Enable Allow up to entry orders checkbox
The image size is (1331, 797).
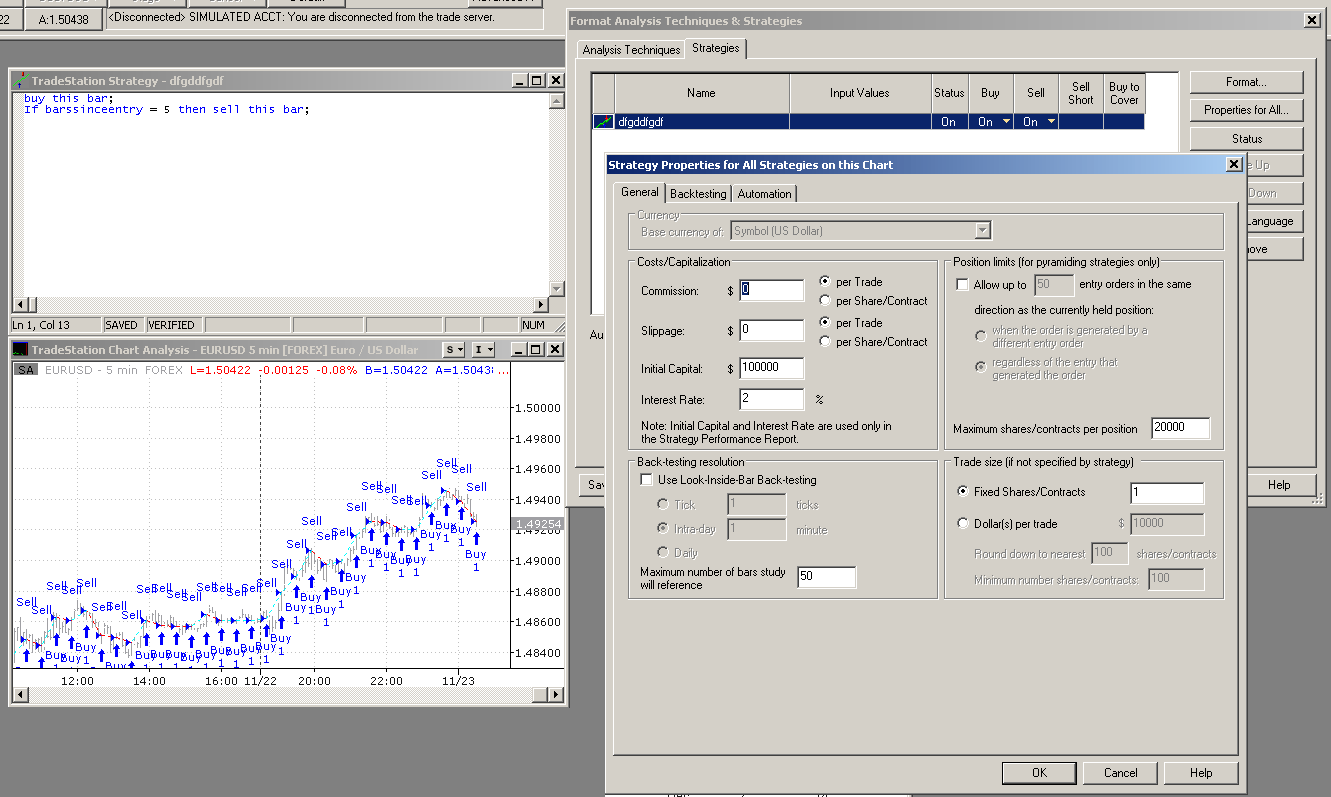pos(963,285)
